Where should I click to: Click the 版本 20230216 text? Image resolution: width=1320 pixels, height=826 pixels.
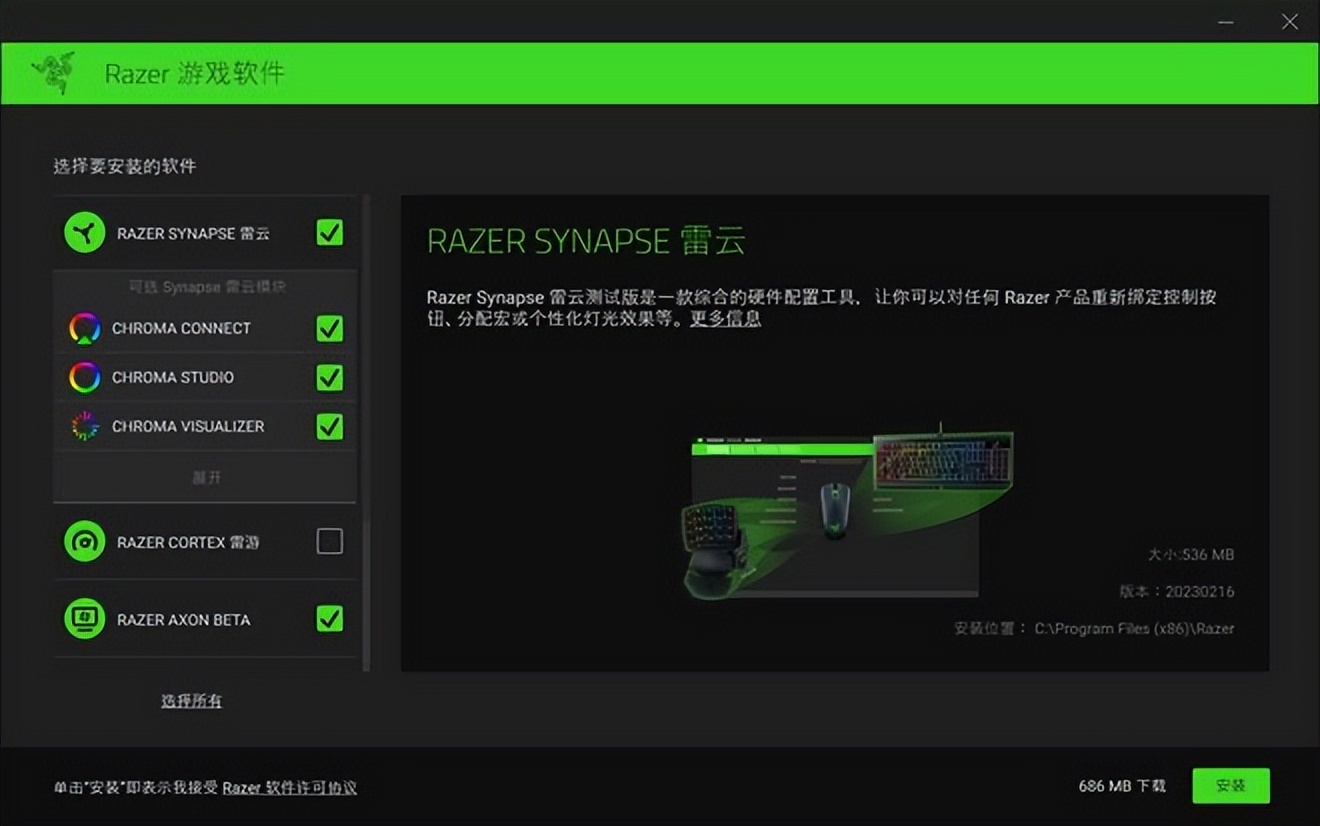coord(1177,591)
